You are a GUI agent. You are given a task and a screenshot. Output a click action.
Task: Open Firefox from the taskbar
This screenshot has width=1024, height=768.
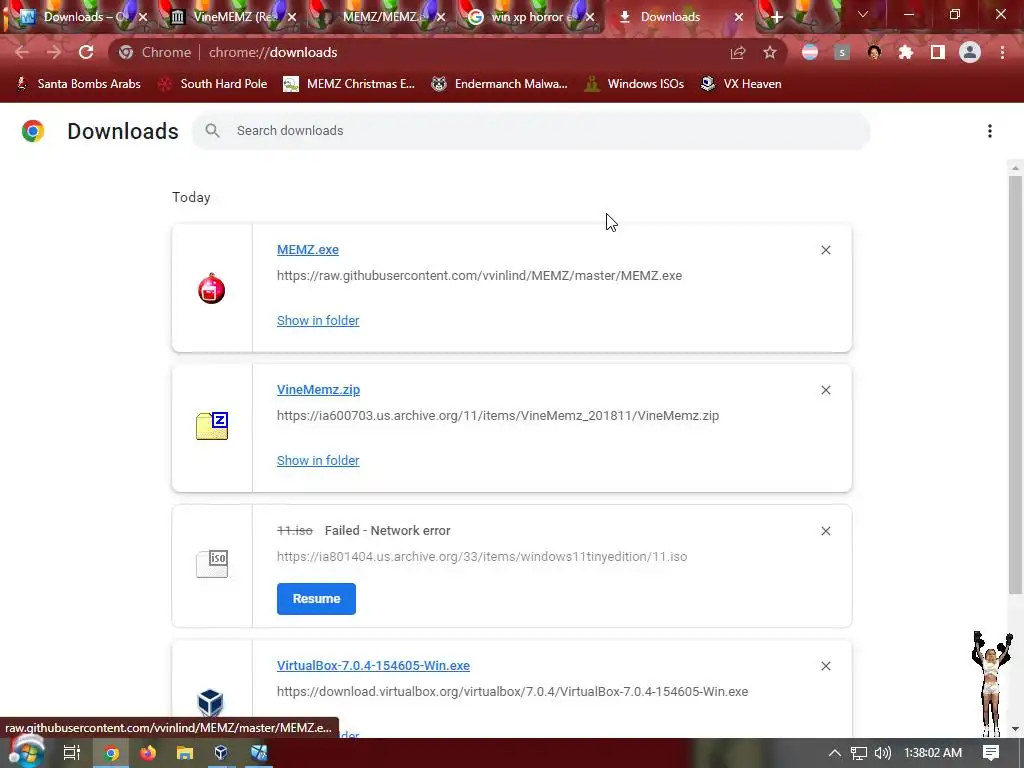pos(148,753)
